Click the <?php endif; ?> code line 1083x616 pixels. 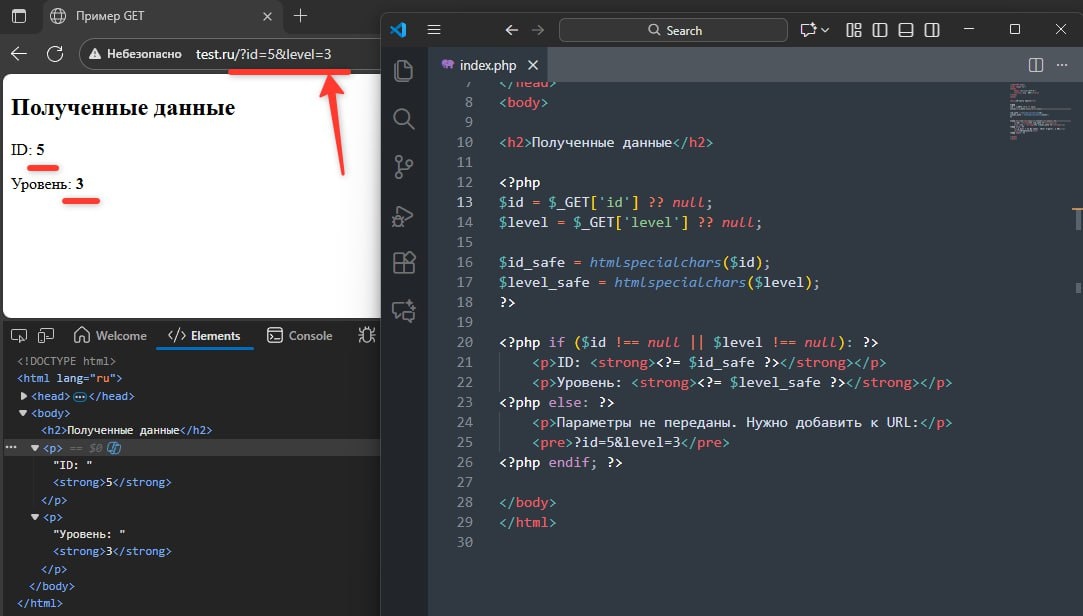(x=560, y=463)
